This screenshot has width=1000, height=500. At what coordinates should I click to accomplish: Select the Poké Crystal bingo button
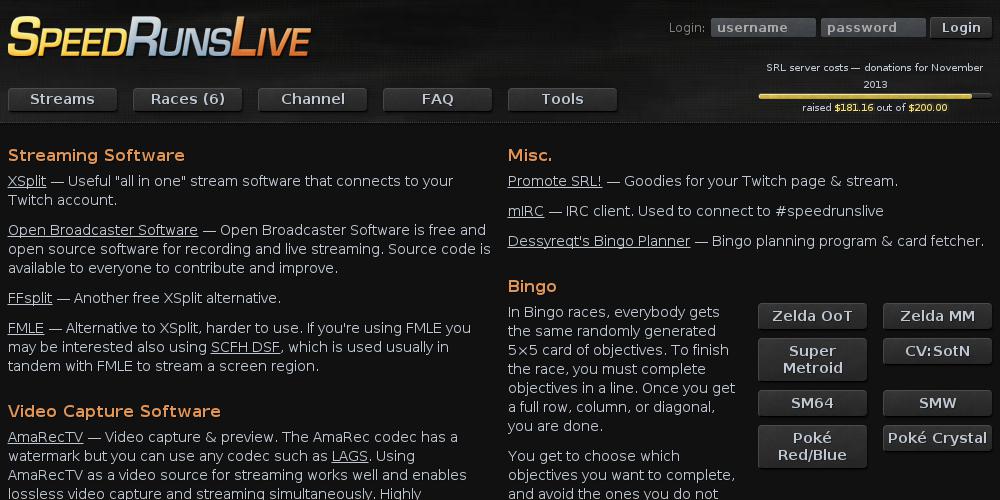click(937, 438)
